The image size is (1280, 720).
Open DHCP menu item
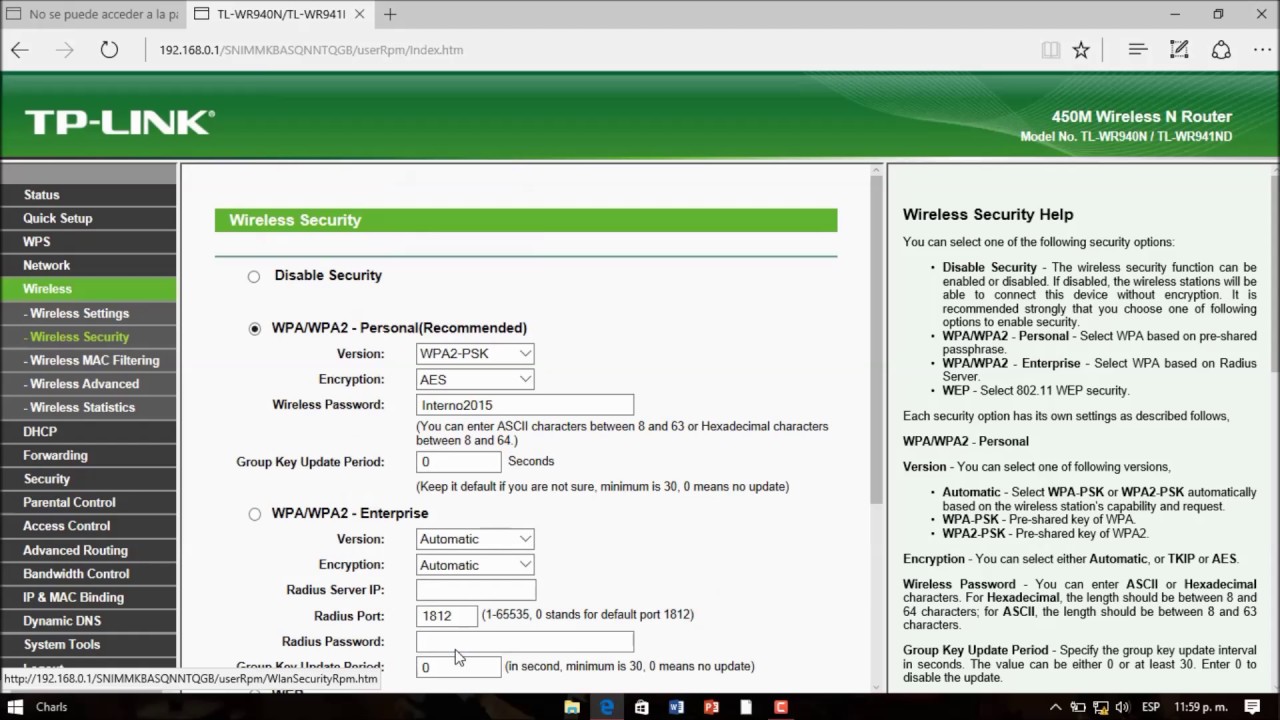coord(40,432)
